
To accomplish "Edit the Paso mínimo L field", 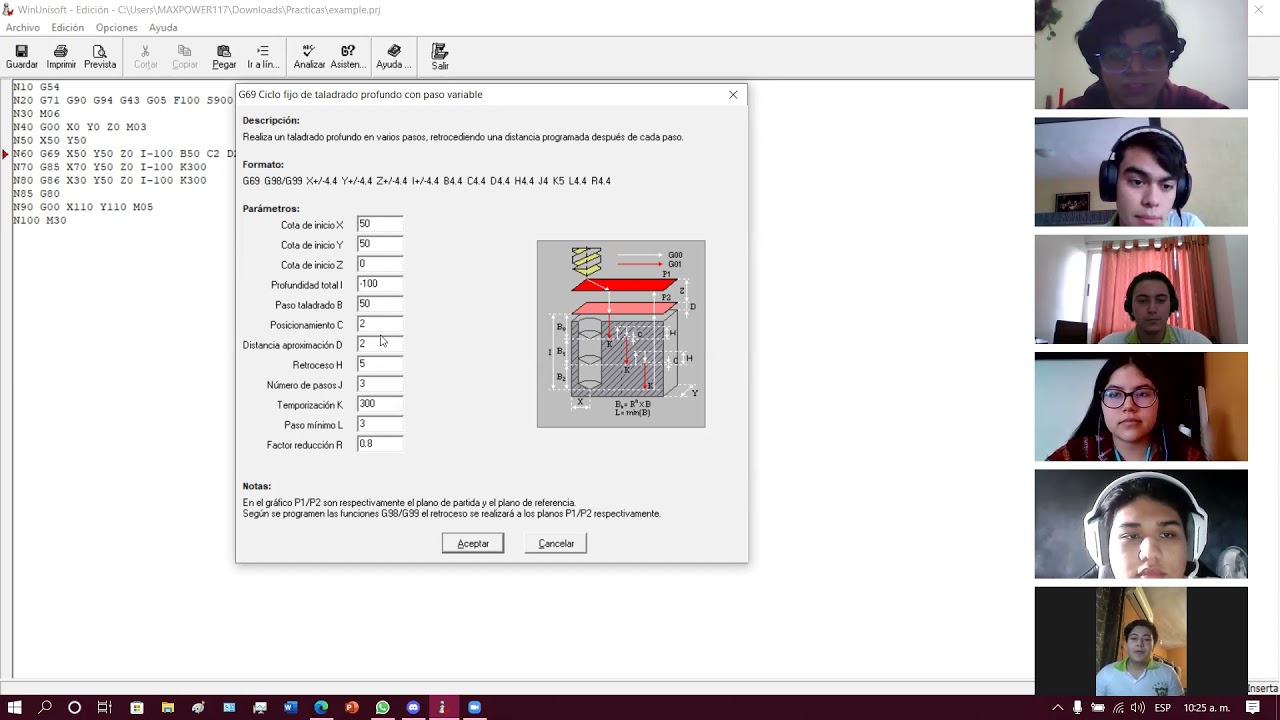I will tap(380, 424).
